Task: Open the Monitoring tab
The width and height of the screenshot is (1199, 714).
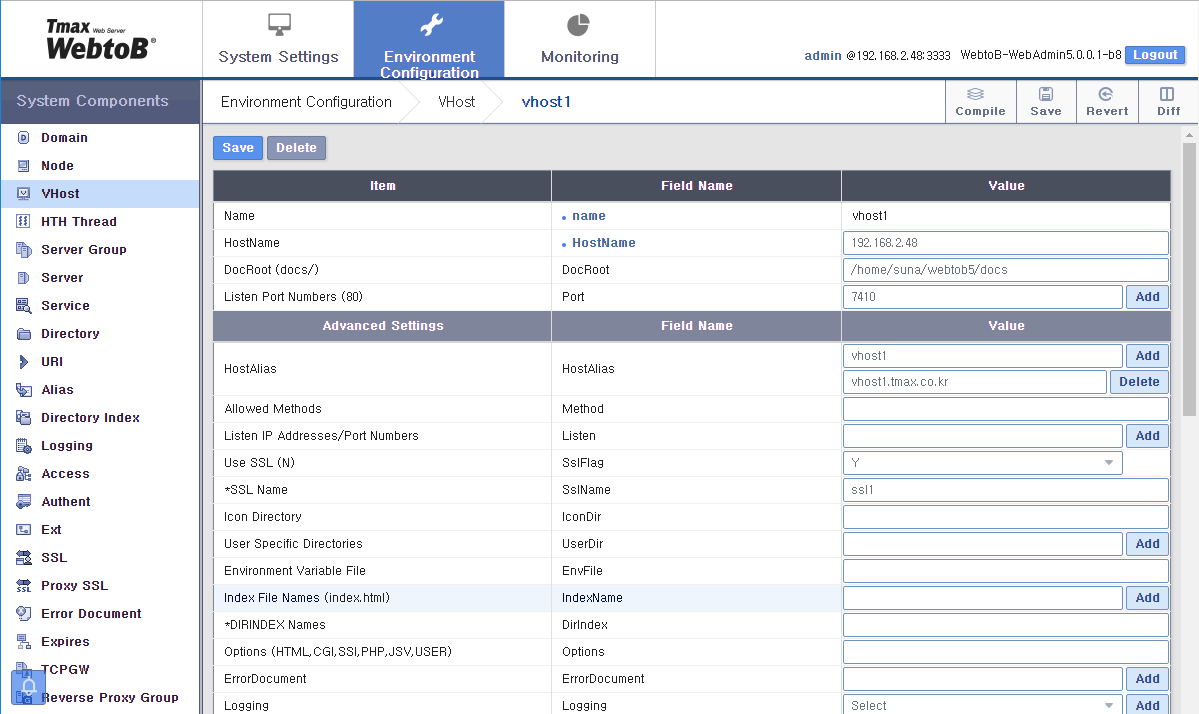Action: point(578,39)
